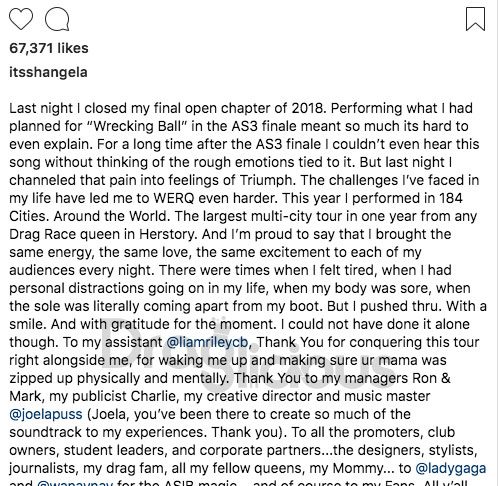
Task: Open the @liamrileycb mention
Action: click(207, 342)
